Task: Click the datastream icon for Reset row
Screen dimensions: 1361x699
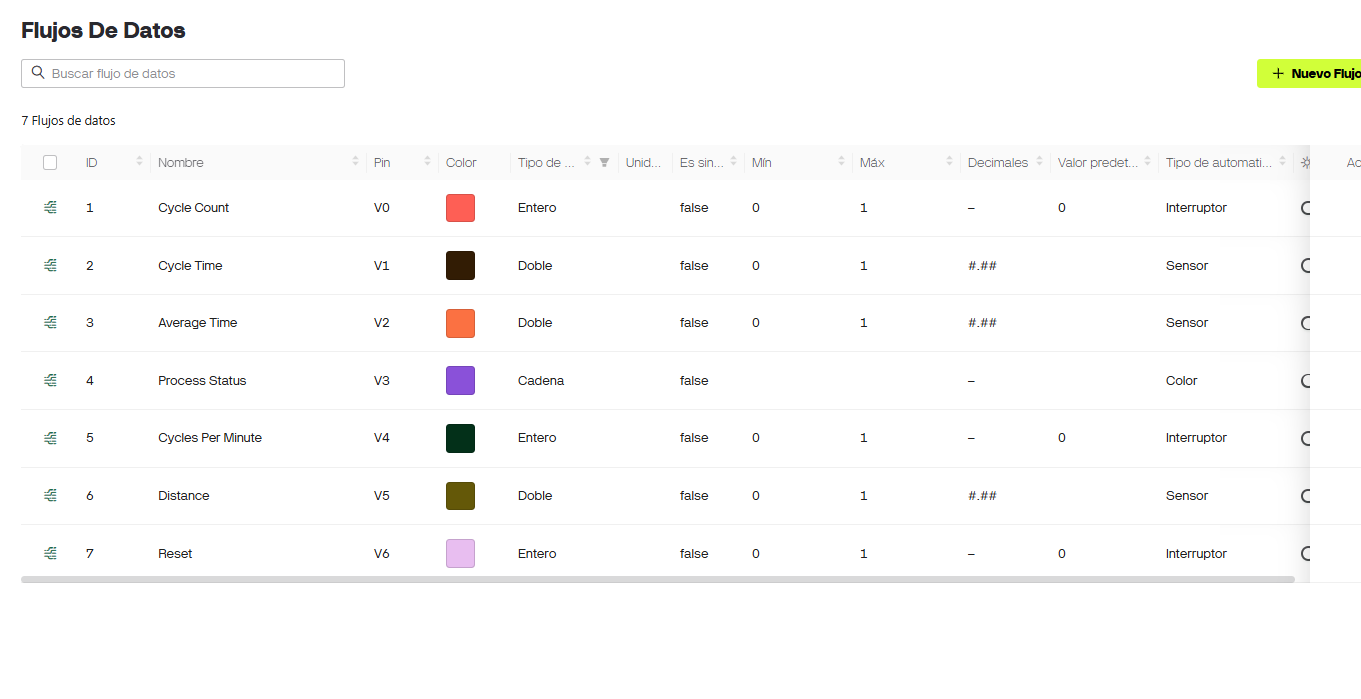Action: pos(50,553)
